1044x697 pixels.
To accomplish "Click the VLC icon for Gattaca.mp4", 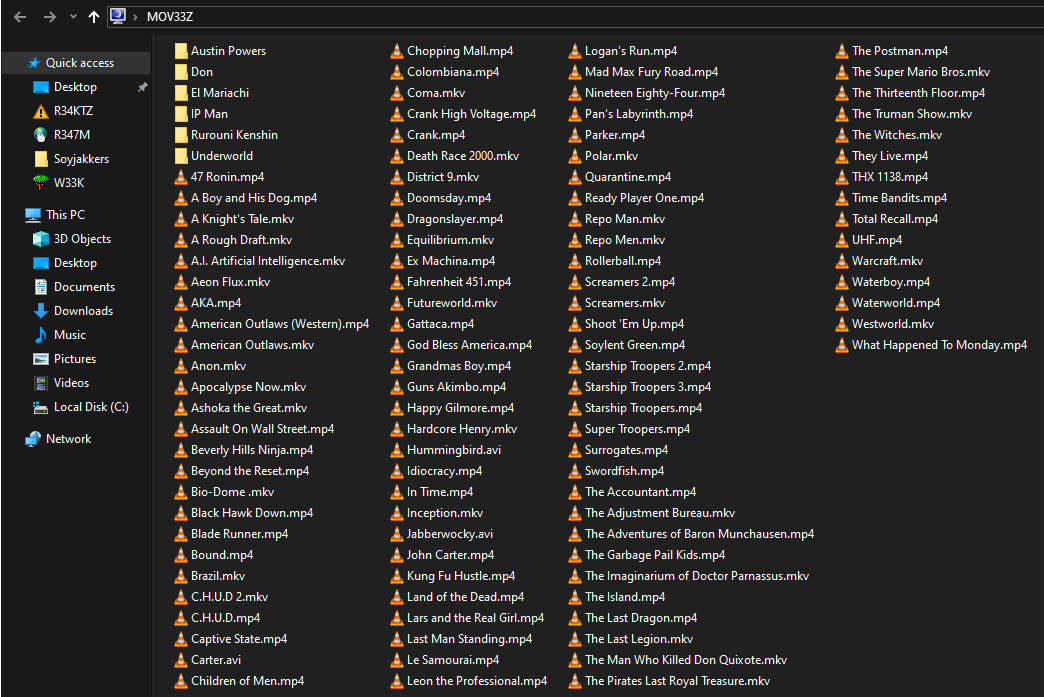I will [x=397, y=324].
